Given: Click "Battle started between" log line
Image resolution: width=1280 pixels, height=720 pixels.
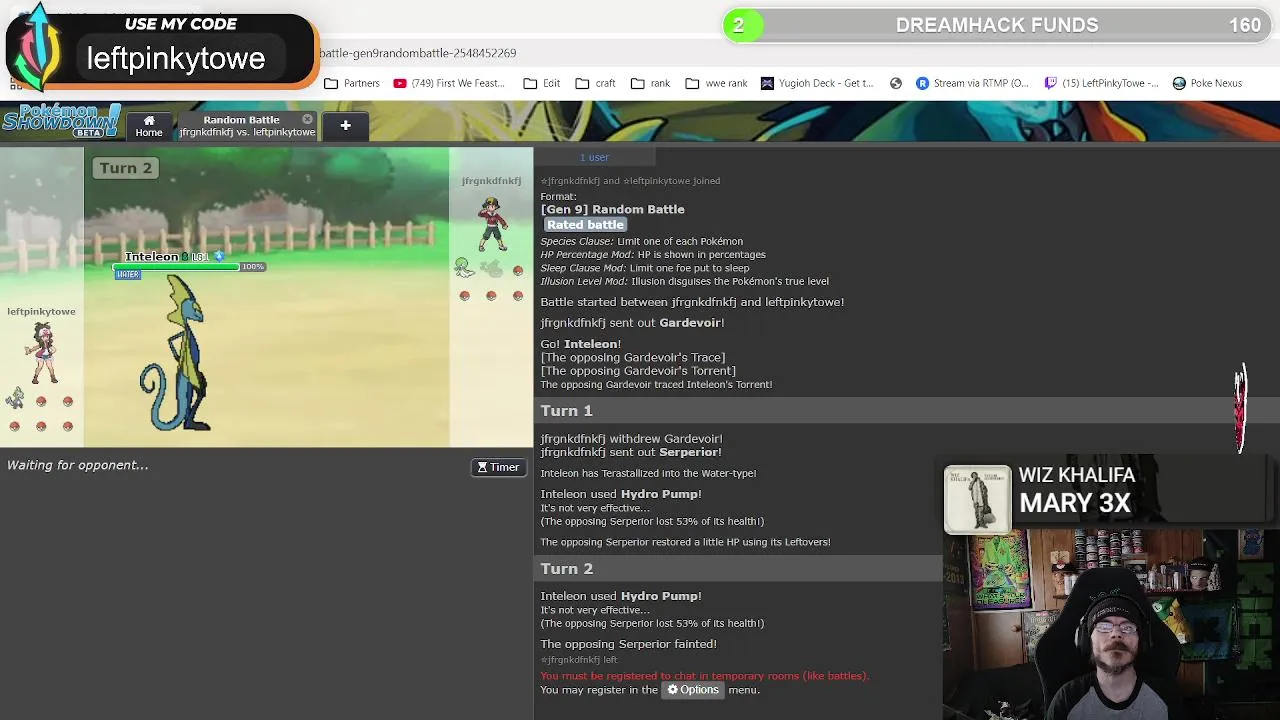Looking at the screenshot, I should coord(693,302).
